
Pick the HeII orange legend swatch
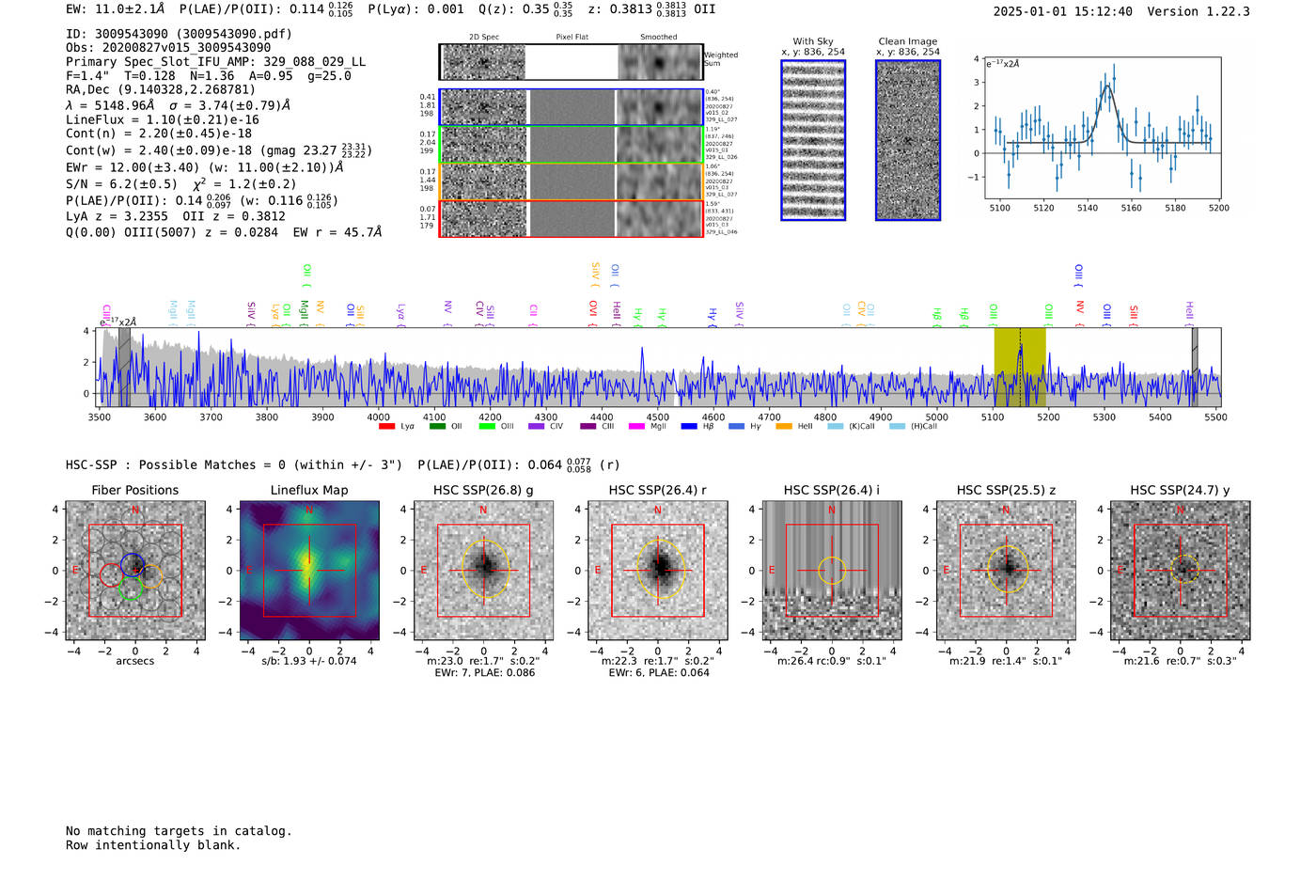tap(784, 427)
